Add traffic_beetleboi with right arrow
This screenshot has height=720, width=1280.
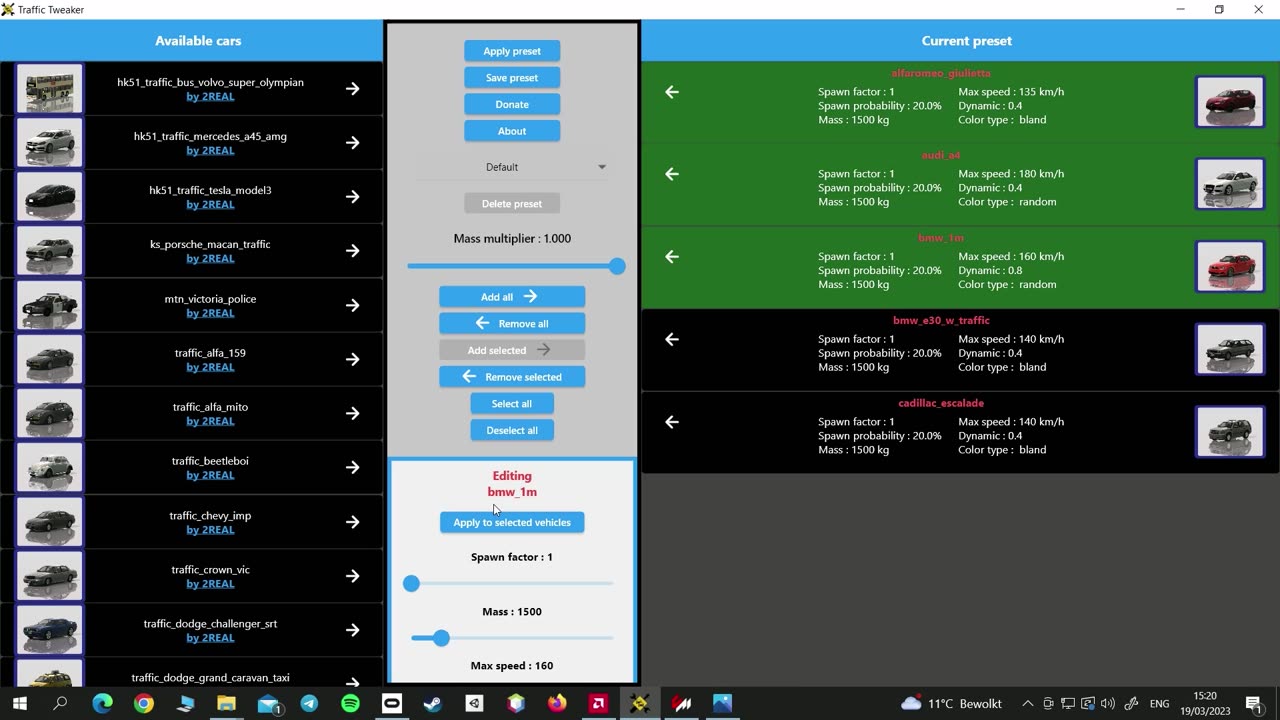pos(353,467)
